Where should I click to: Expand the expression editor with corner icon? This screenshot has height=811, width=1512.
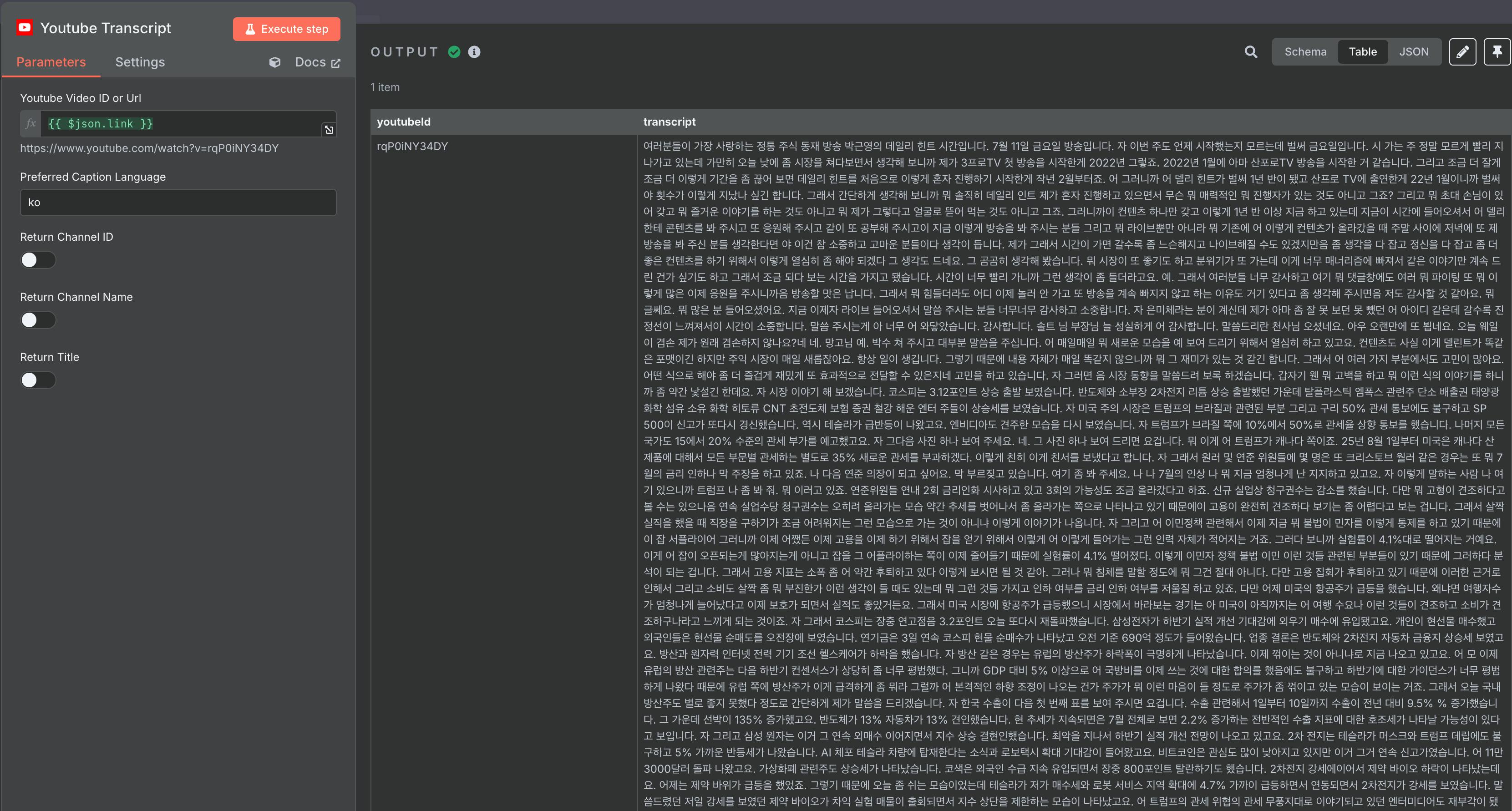(x=329, y=130)
